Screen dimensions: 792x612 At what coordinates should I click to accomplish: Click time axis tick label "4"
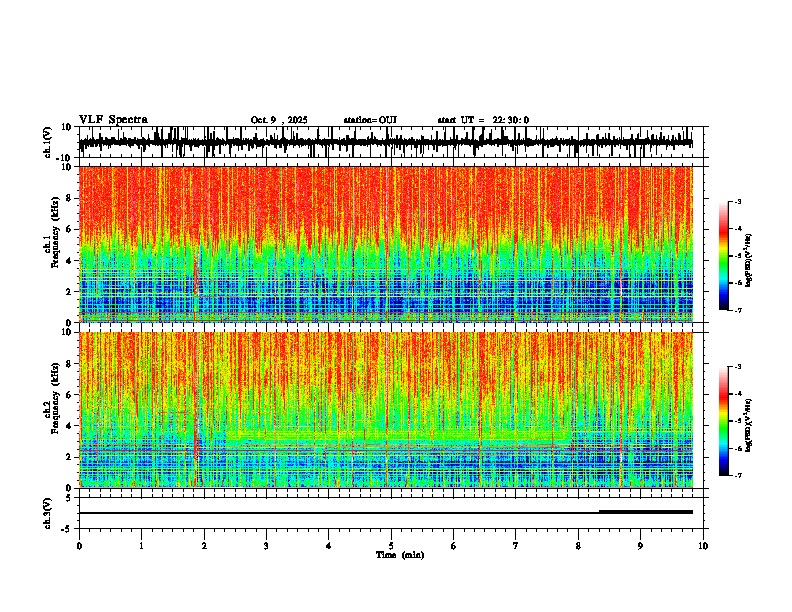point(329,546)
